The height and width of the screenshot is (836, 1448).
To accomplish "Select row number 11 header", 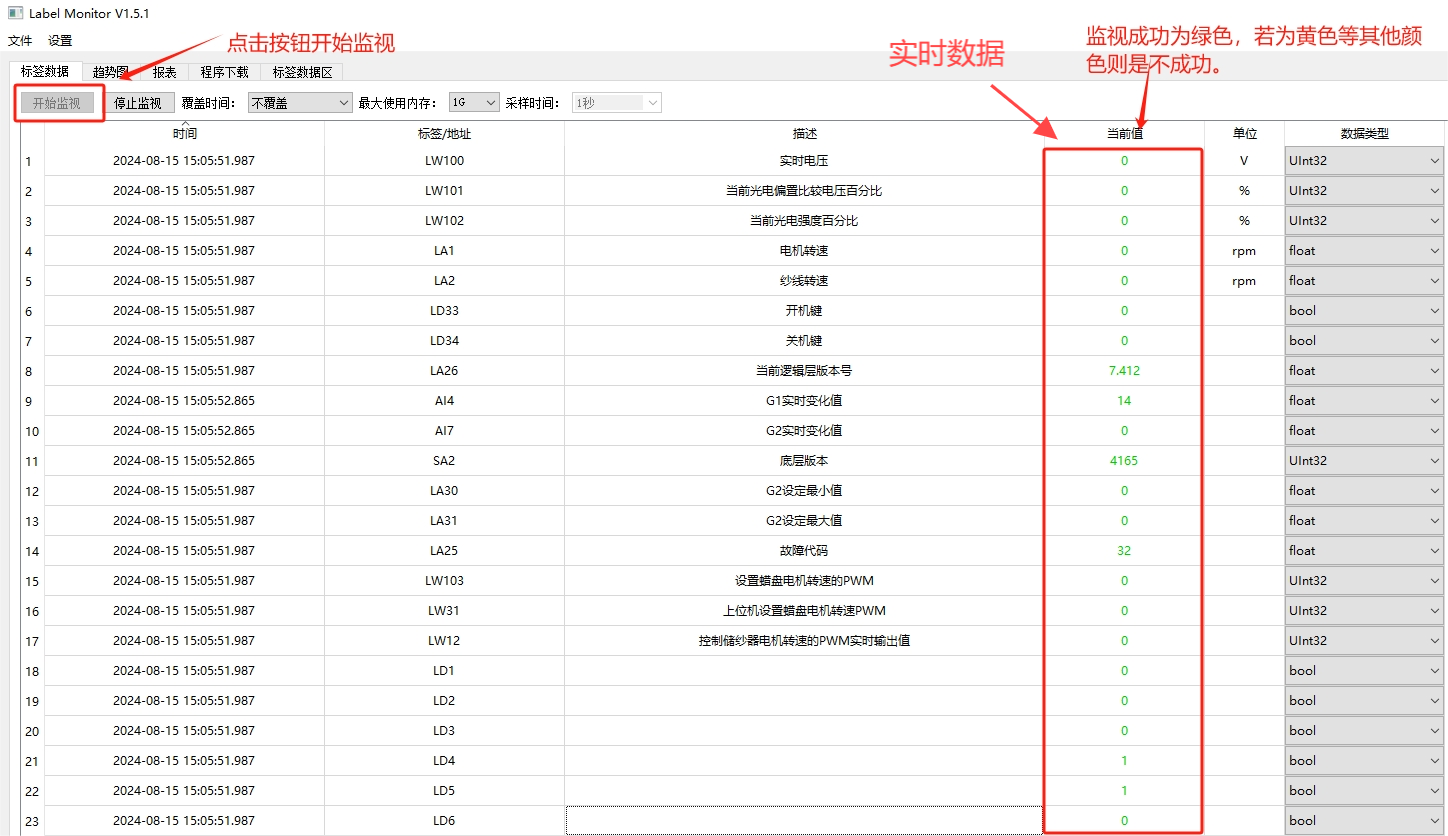I will pyautogui.click(x=32, y=461).
